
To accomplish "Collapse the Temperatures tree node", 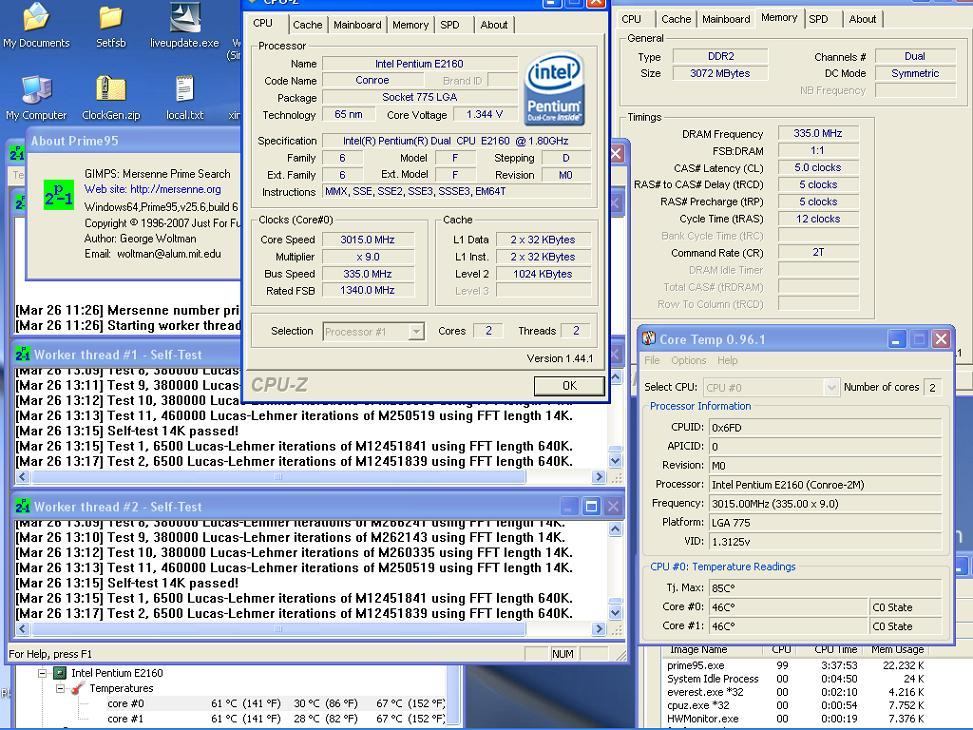I will tap(60, 688).
